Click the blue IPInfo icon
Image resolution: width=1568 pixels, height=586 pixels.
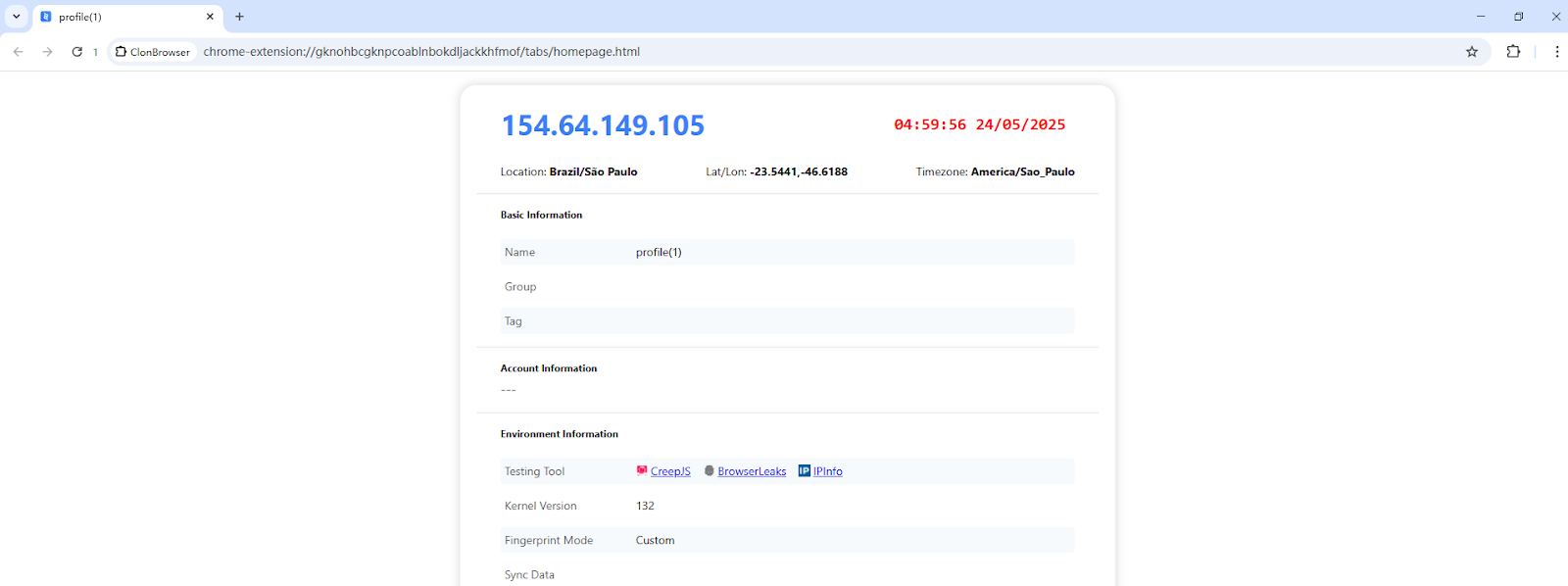click(805, 470)
